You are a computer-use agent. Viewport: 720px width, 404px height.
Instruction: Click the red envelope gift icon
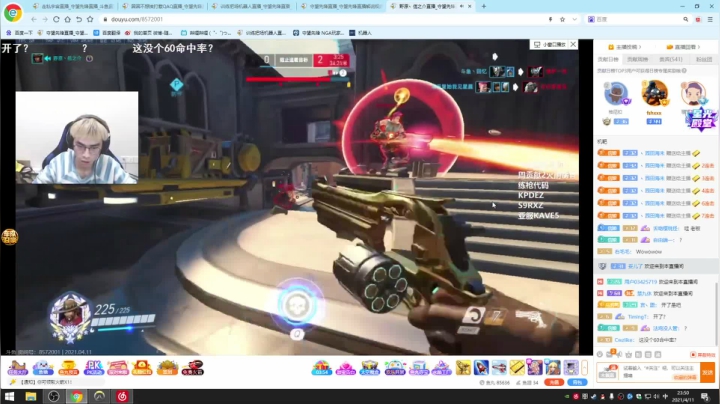pyautogui.click(x=142, y=367)
